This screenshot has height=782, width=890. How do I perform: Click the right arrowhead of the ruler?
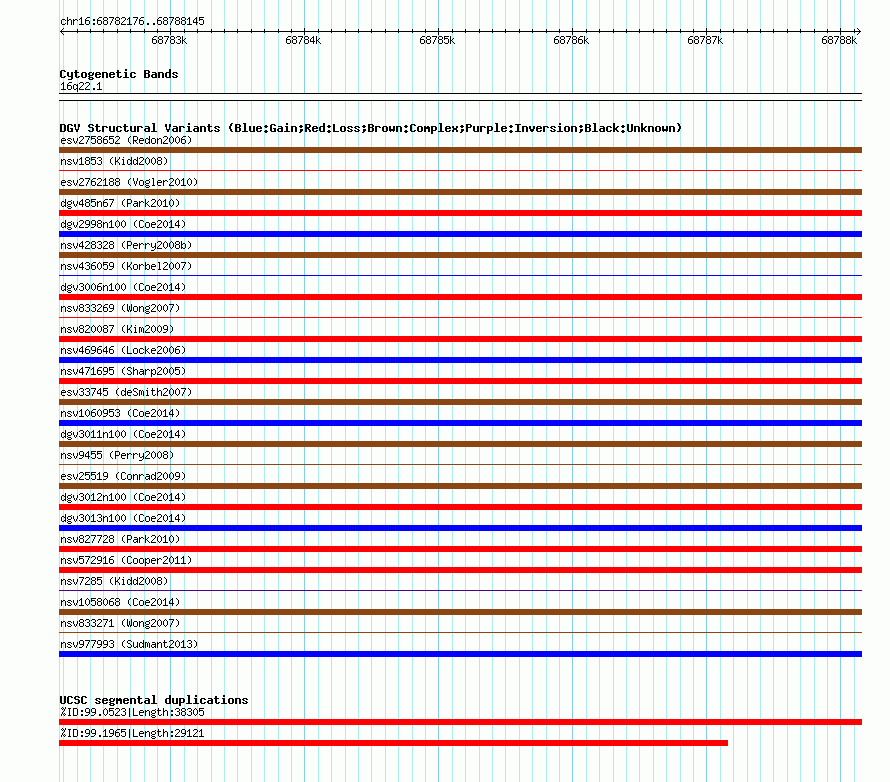tap(859, 32)
